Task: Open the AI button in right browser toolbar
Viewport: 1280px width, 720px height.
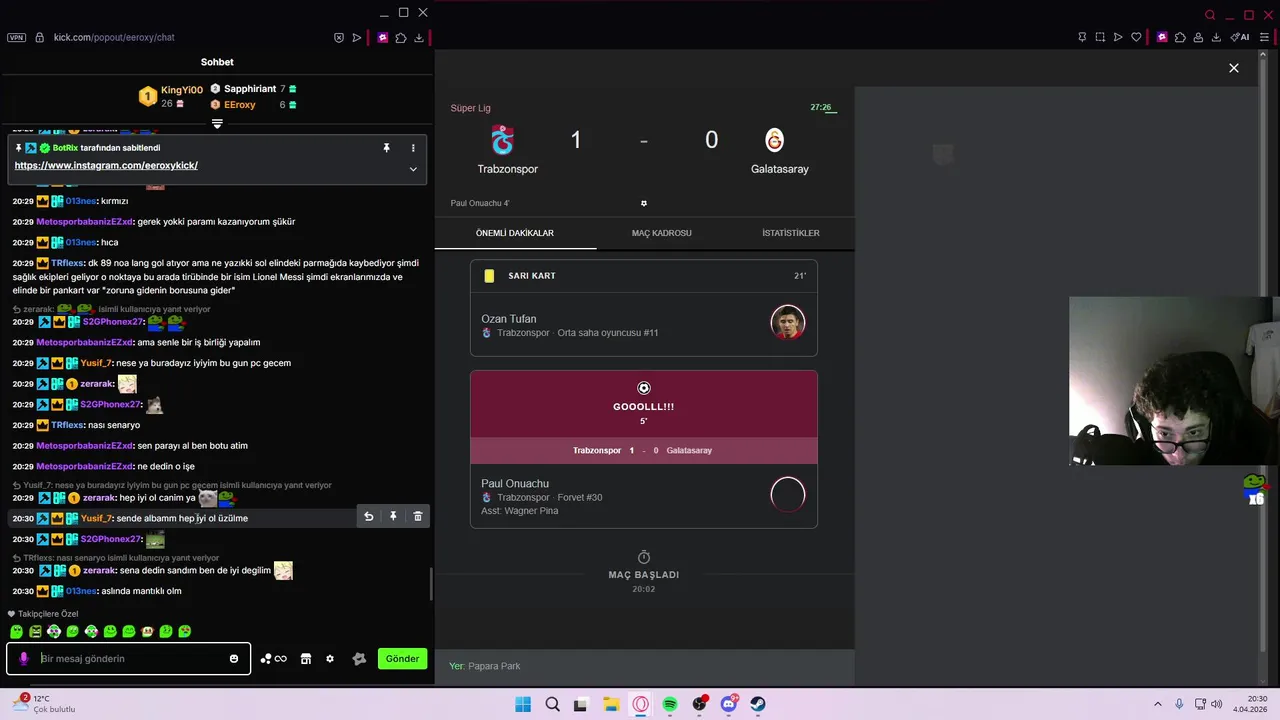Action: (1240, 37)
